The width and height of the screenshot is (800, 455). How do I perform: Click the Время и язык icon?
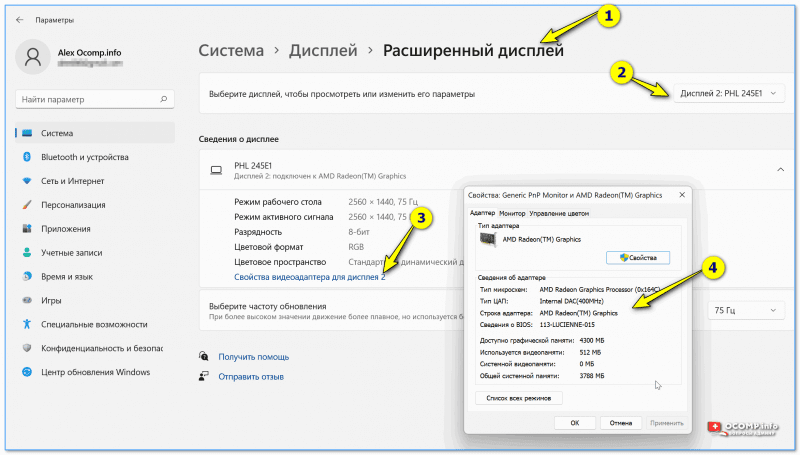(x=27, y=276)
